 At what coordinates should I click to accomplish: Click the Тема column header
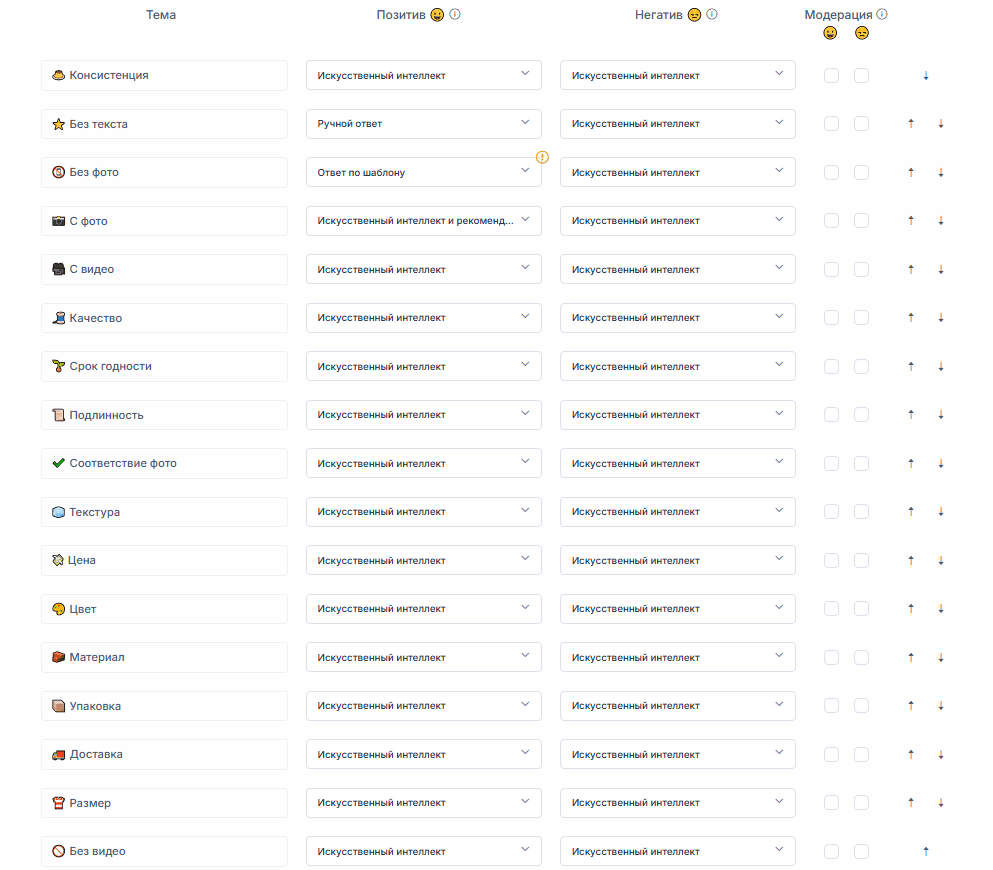point(161,15)
